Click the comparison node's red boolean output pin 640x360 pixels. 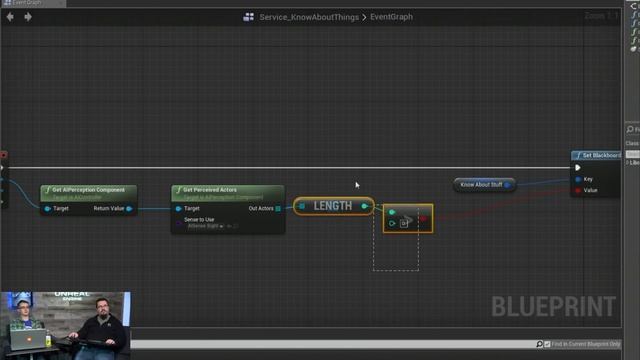424,219
